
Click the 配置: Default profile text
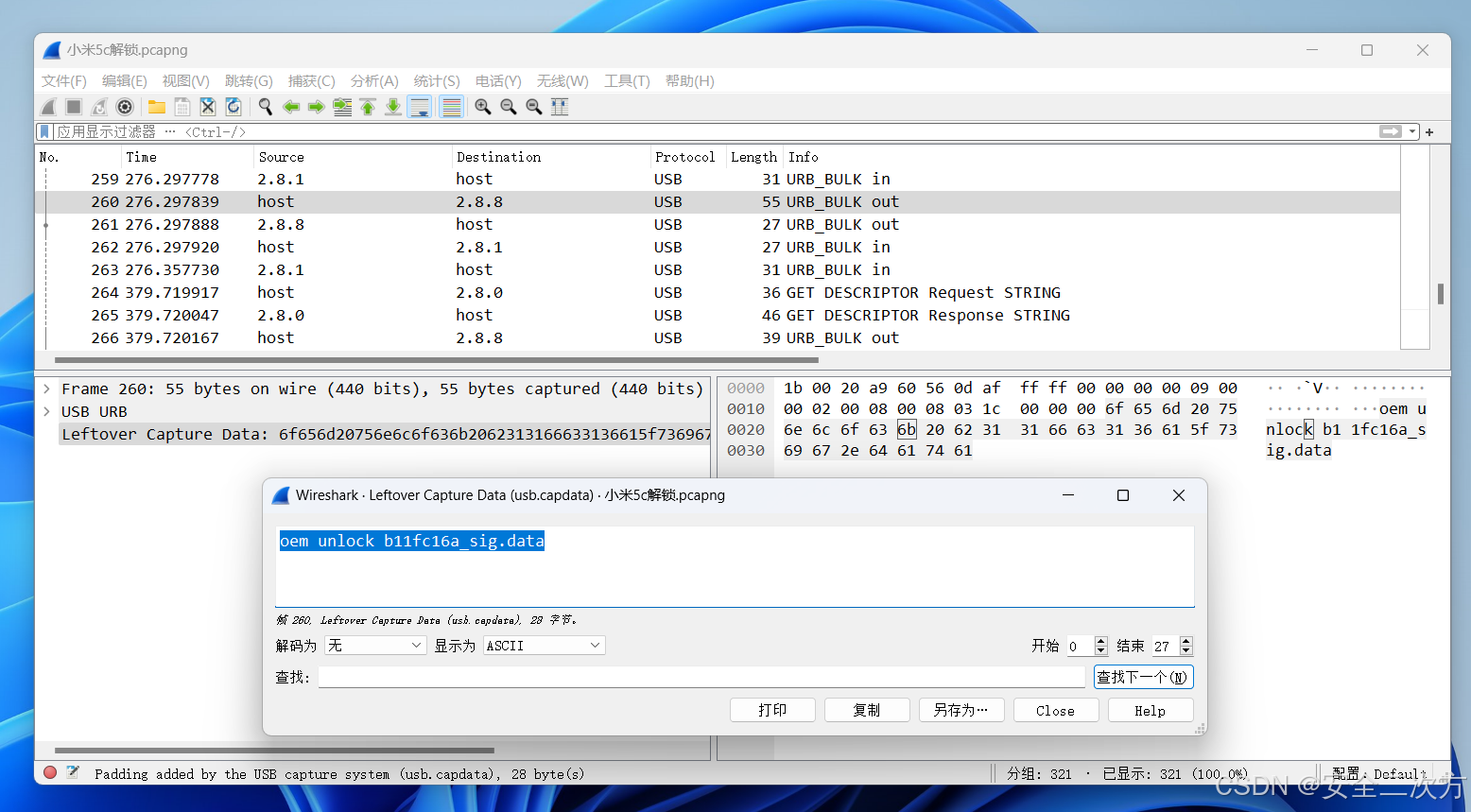point(1378,773)
